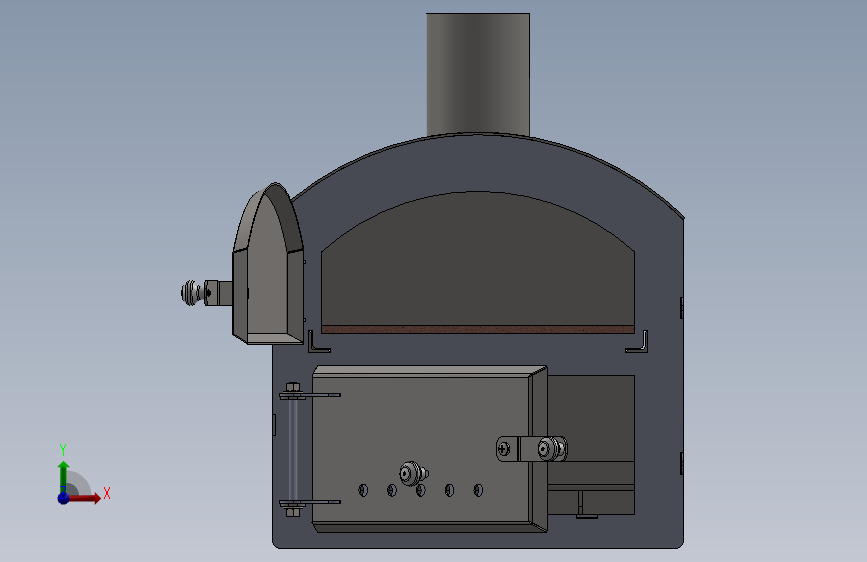This screenshot has height=562, width=867.
Task: Select the brown baking stone slab
Action: (478, 329)
